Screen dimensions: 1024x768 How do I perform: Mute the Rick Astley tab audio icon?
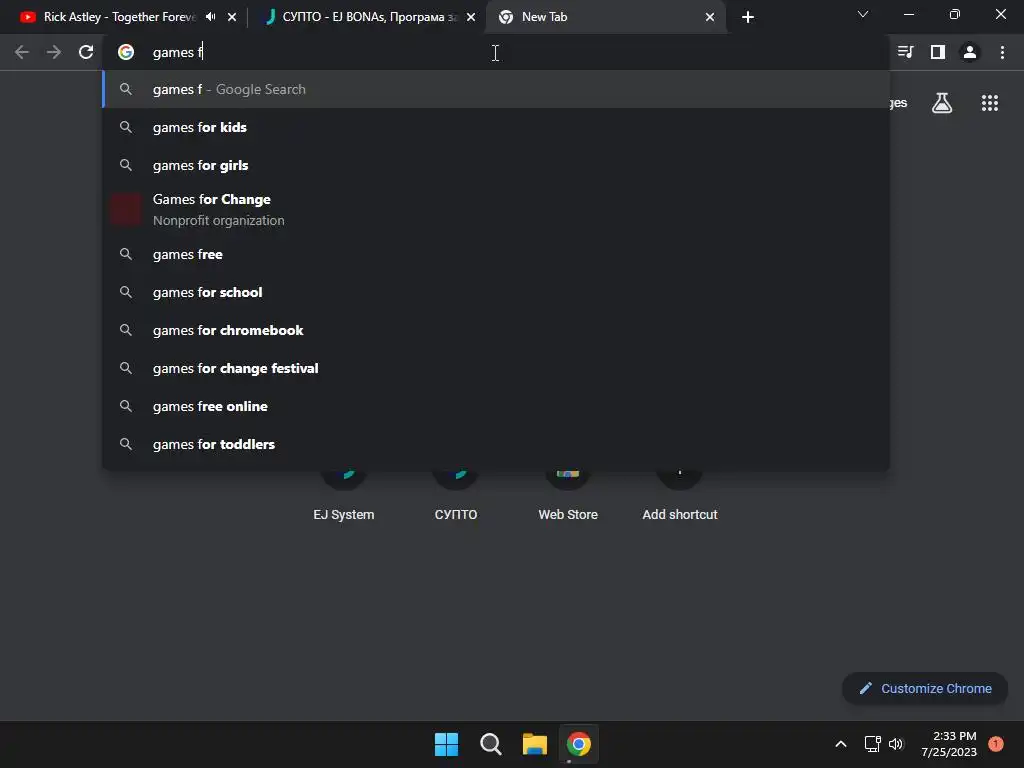pyautogui.click(x=210, y=17)
